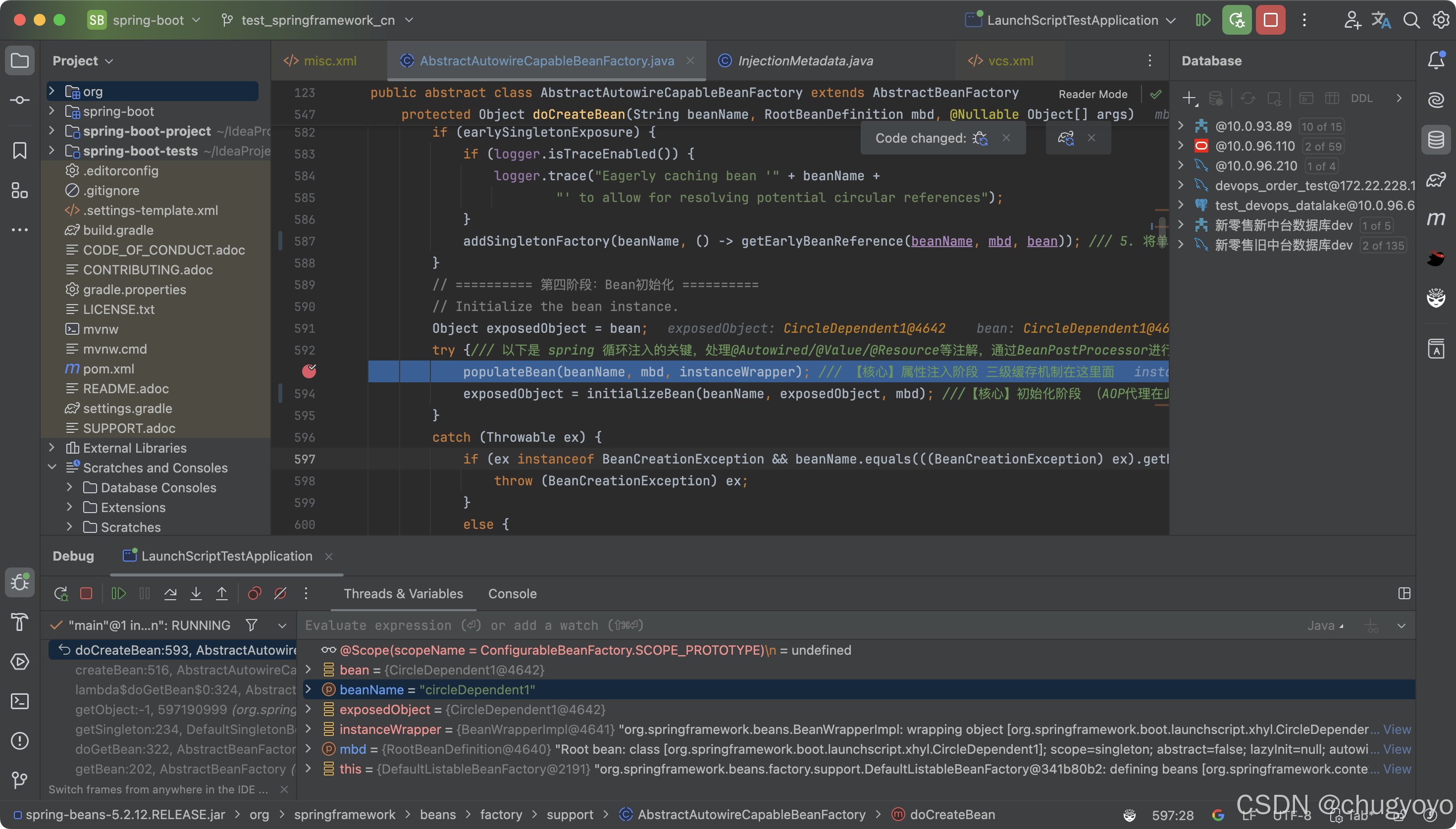Click the Search Everywhere magnifier icon
The height and width of the screenshot is (829, 1456).
point(1411,20)
